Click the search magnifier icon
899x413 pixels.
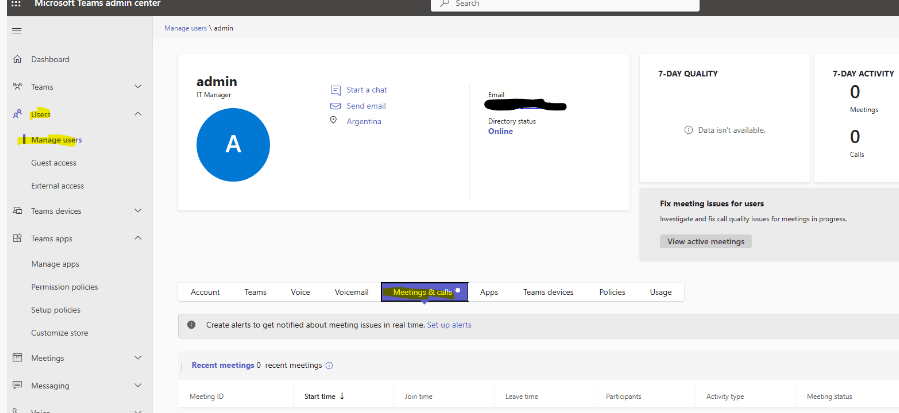444,3
